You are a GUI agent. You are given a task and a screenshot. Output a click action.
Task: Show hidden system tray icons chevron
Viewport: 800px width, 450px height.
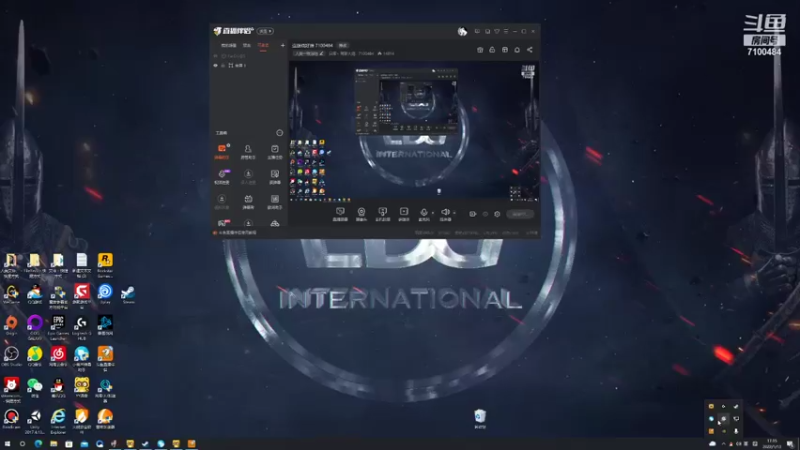[723, 444]
